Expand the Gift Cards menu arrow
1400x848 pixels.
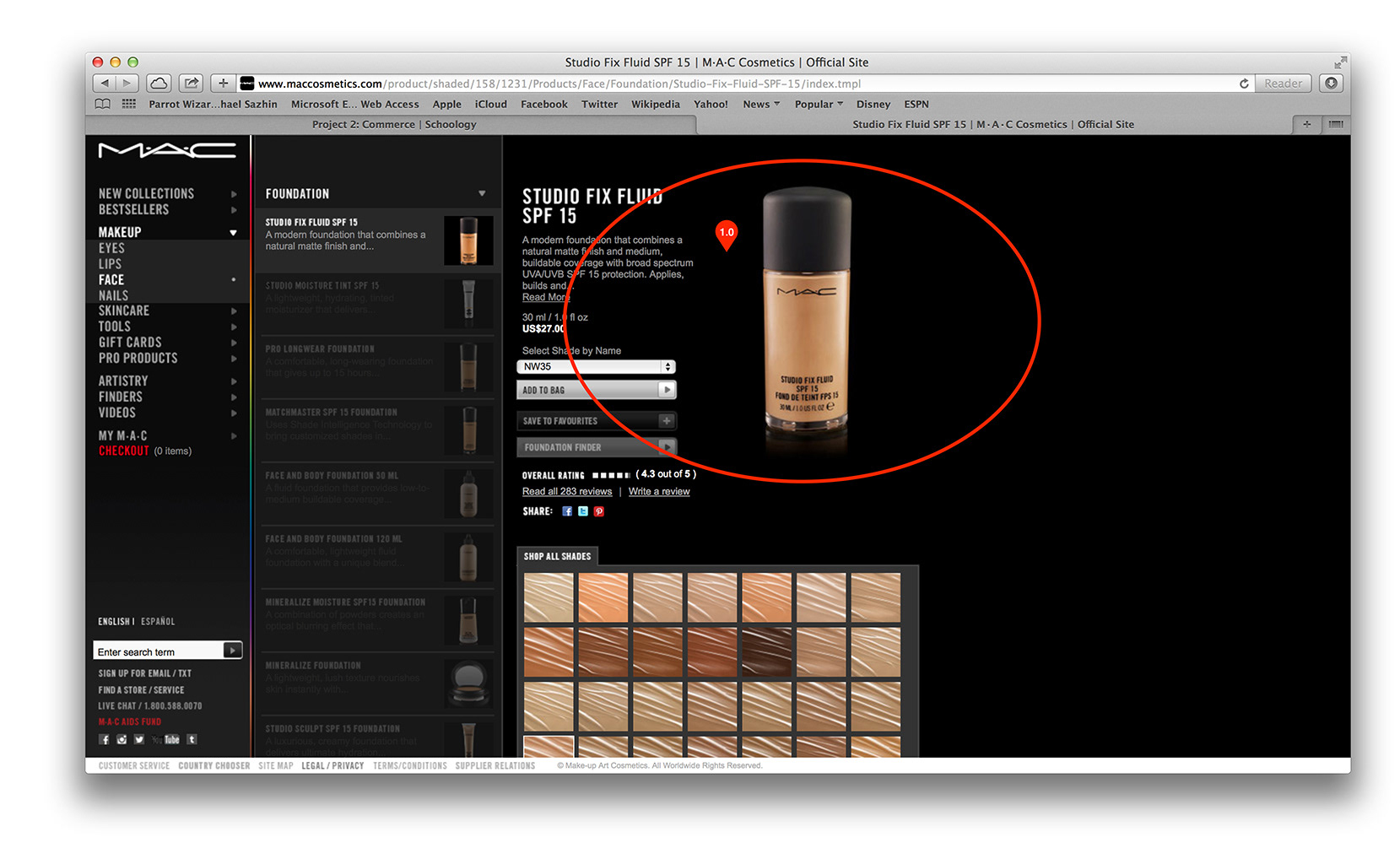[x=234, y=343]
